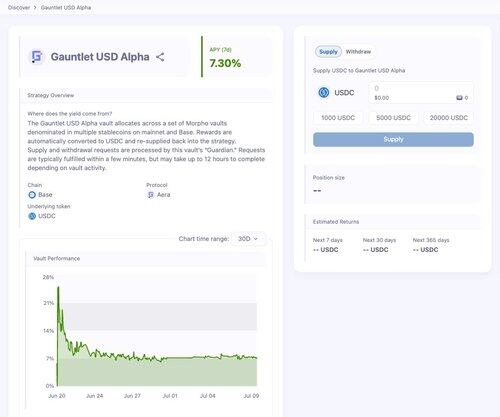Viewport: 500px width, 417px height.
Task: Click the $0.00 value under amount field
Action: coord(382,98)
